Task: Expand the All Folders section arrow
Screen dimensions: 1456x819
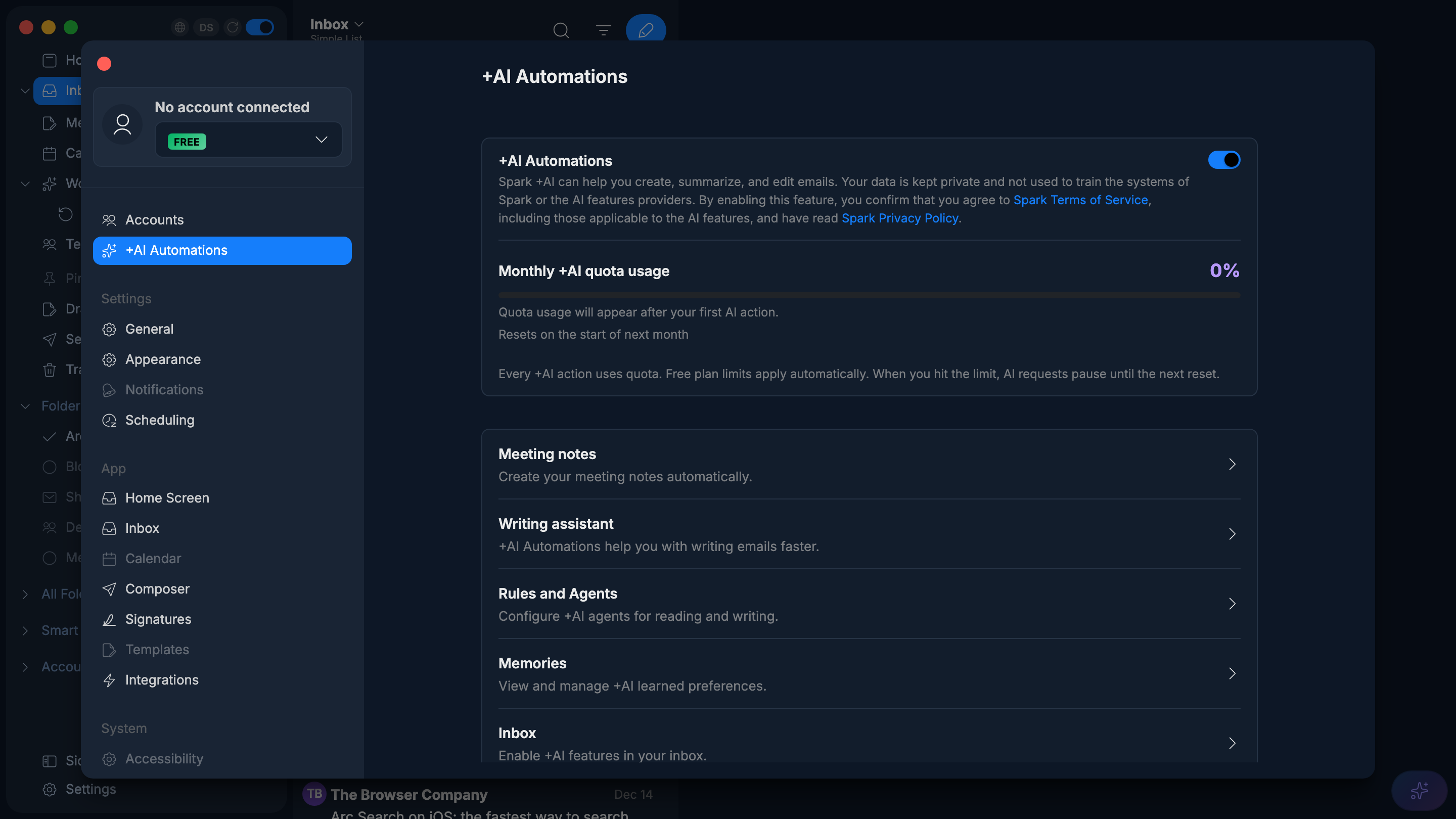Action: 25,594
